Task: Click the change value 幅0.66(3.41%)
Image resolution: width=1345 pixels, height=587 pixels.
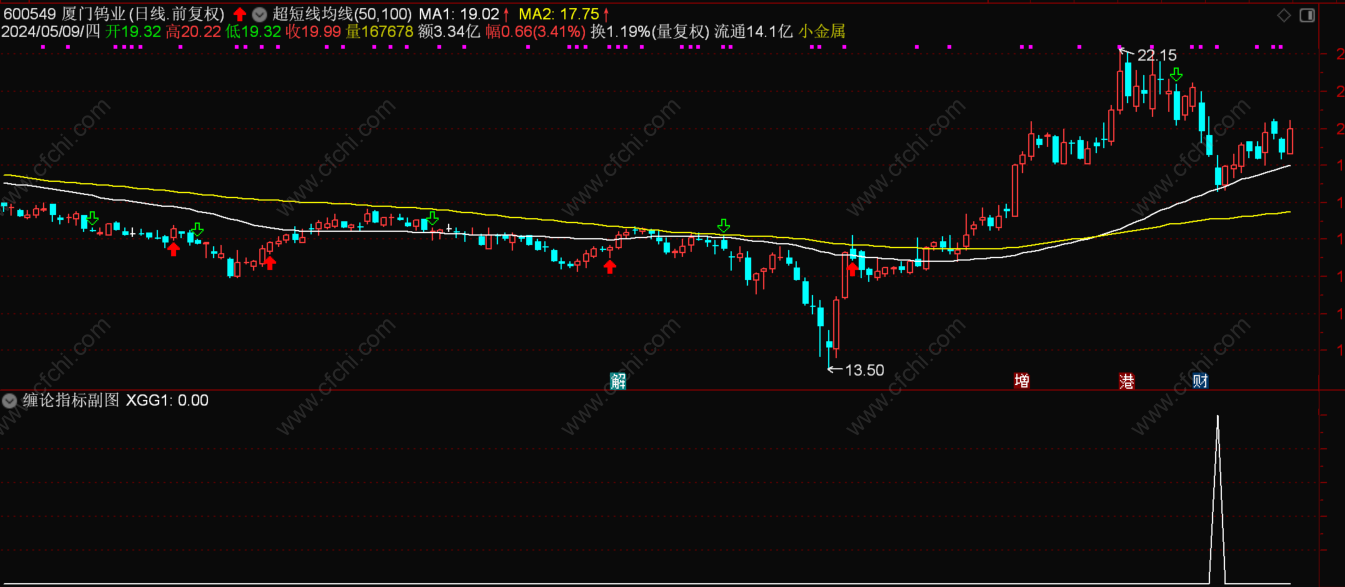Action: click(535, 31)
